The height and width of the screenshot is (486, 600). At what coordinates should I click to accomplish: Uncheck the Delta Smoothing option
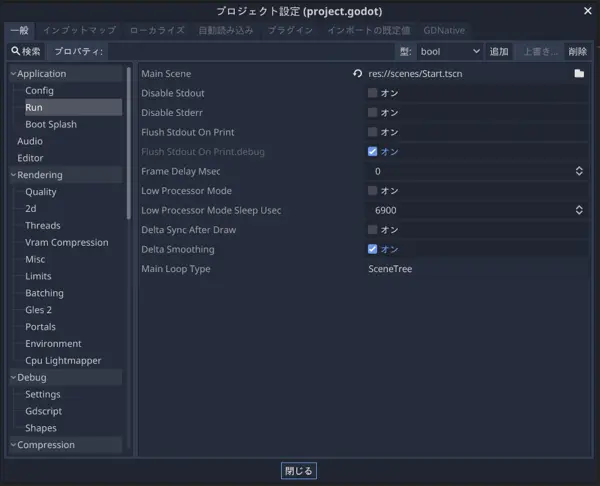(372, 249)
